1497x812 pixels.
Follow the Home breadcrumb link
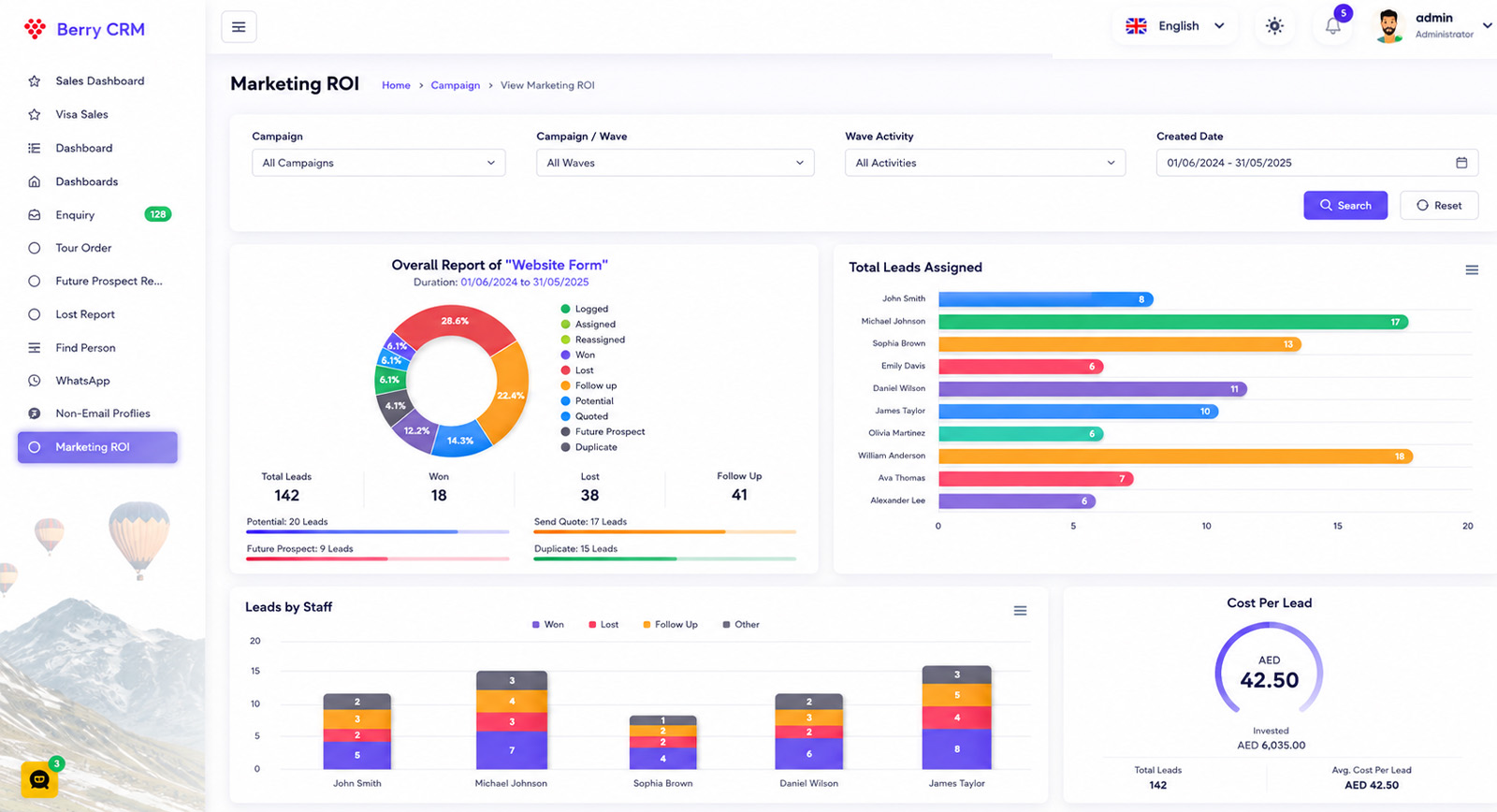396,85
